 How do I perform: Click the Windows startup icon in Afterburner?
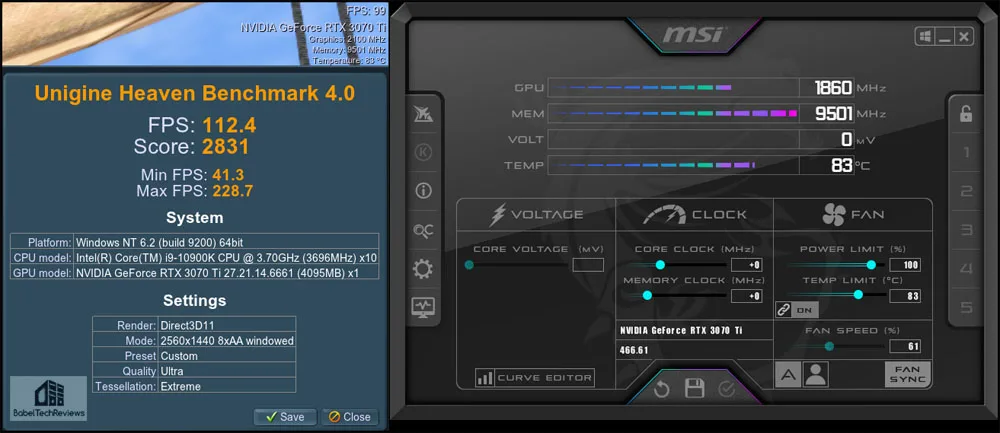click(x=925, y=36)
